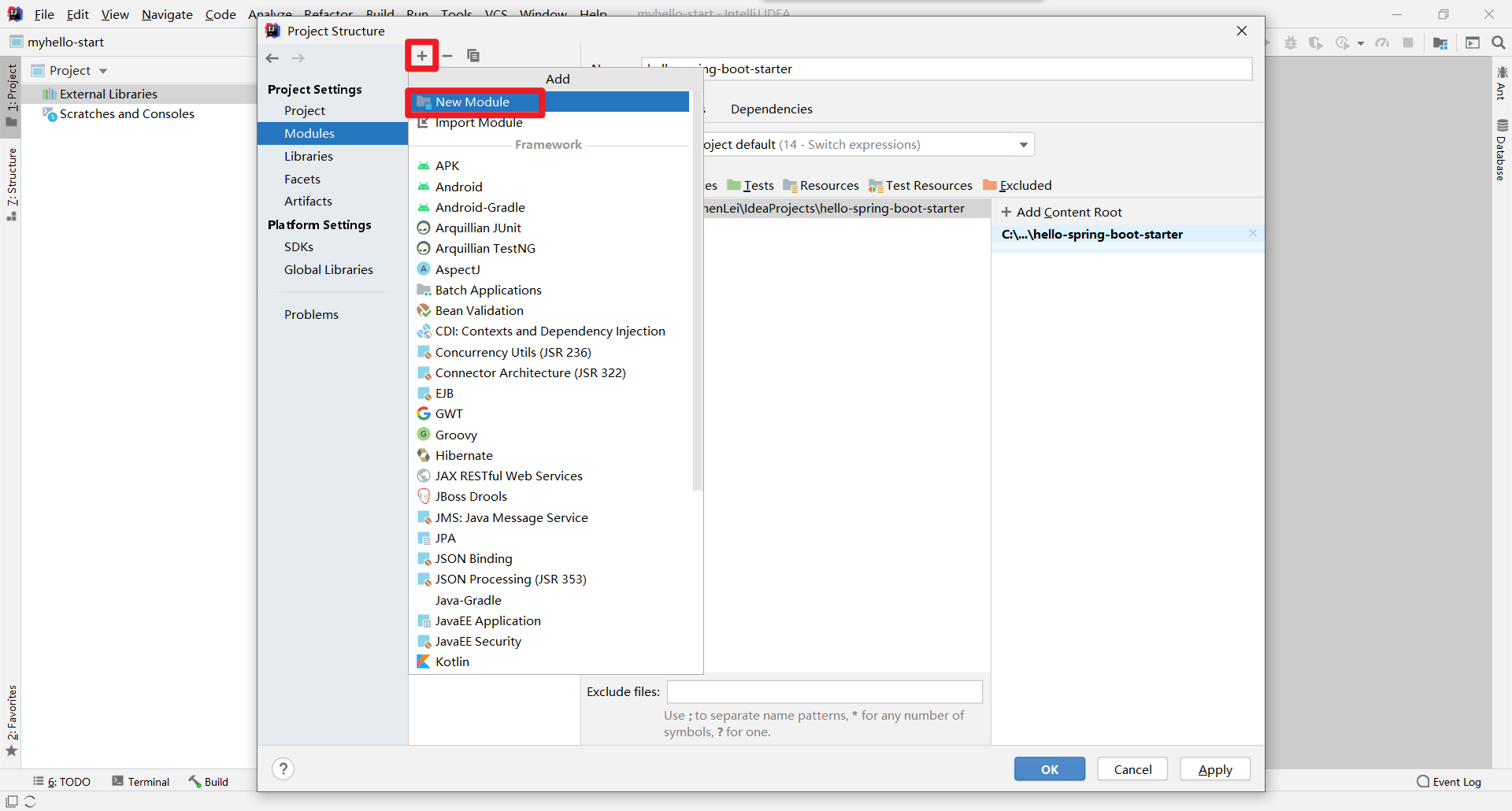
Task: Open the Code menu
Action: pos(220,14)
